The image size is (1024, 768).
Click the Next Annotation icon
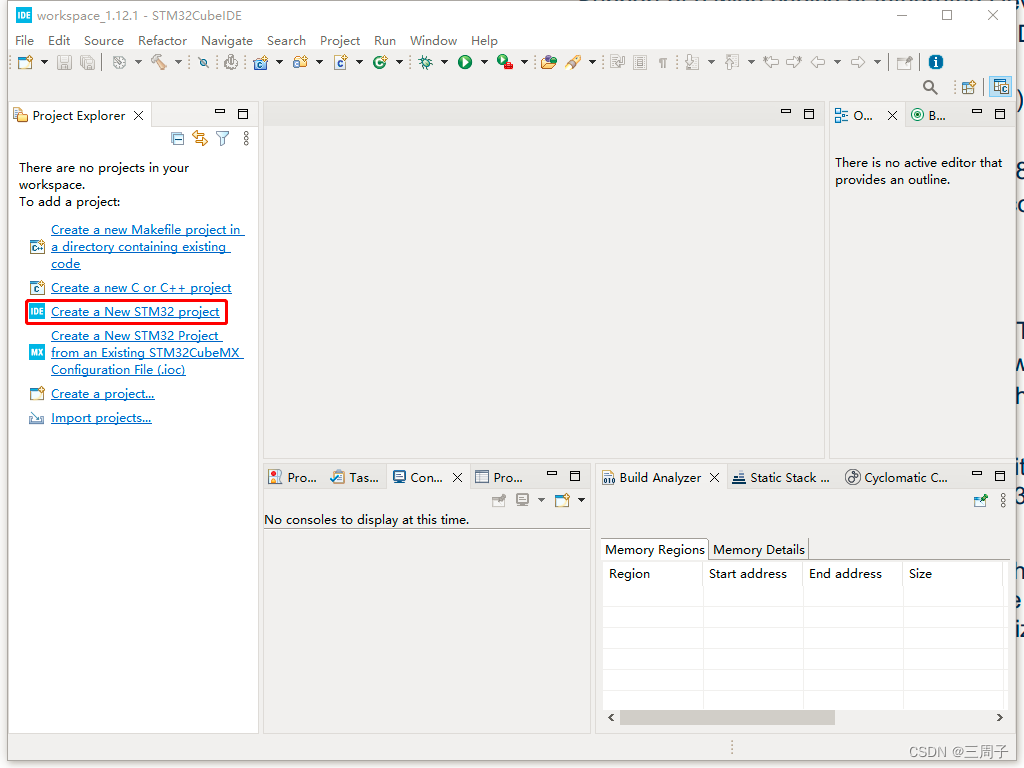pyautogui.click(x=692, y=63)
